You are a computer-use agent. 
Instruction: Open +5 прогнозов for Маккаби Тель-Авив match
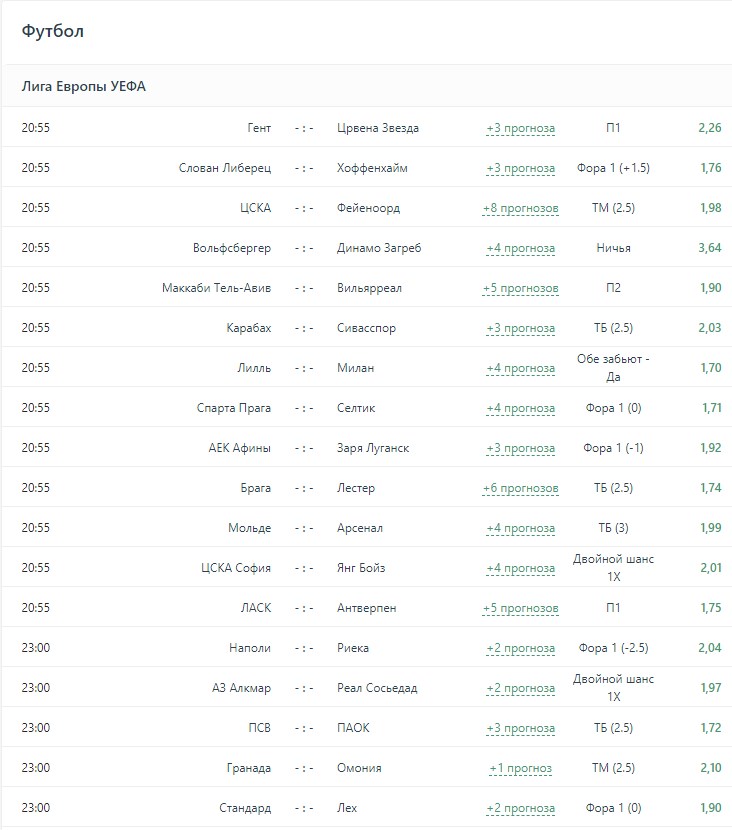pos(520,288)
